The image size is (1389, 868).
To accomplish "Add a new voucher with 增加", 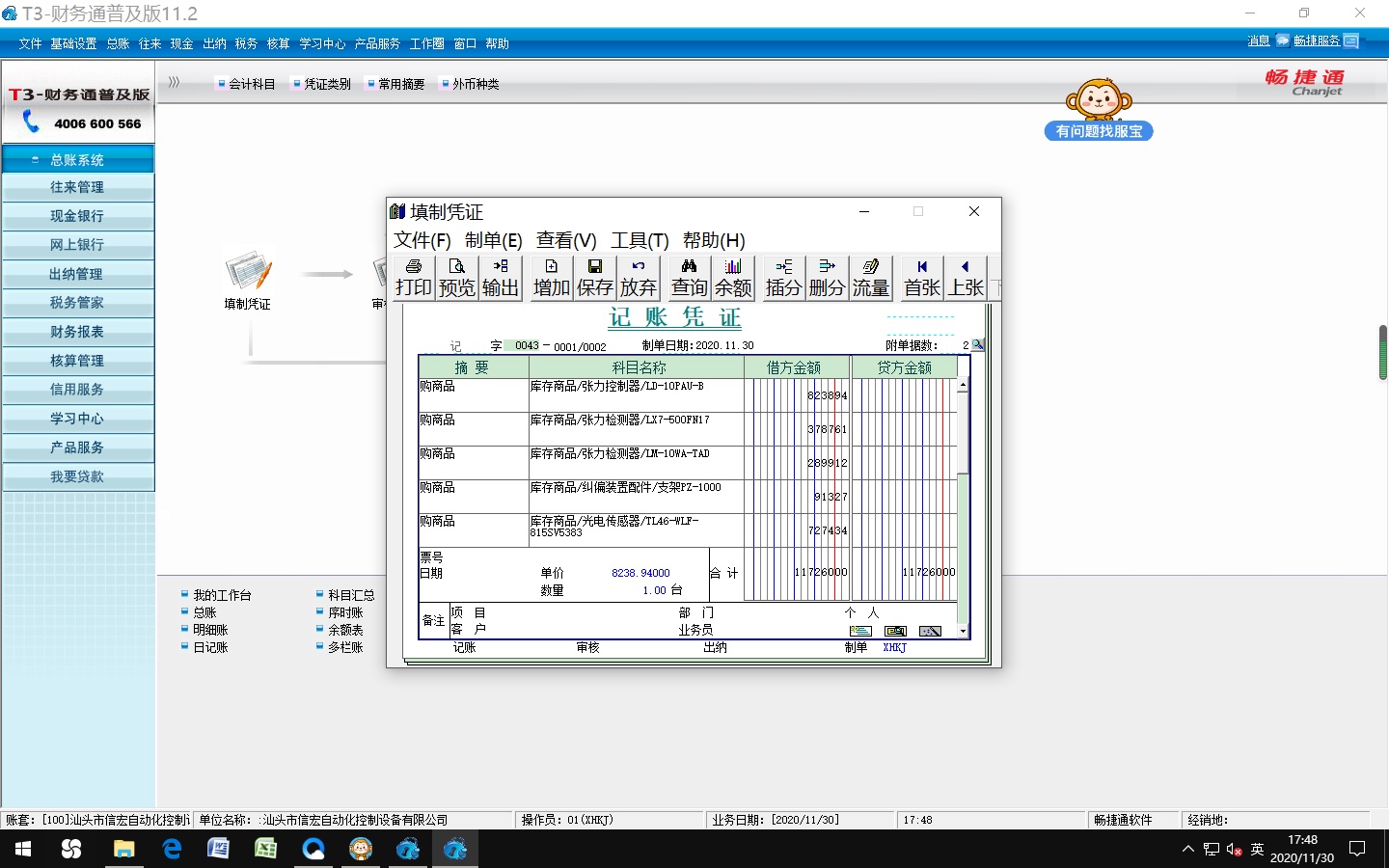I will (551, 278).
